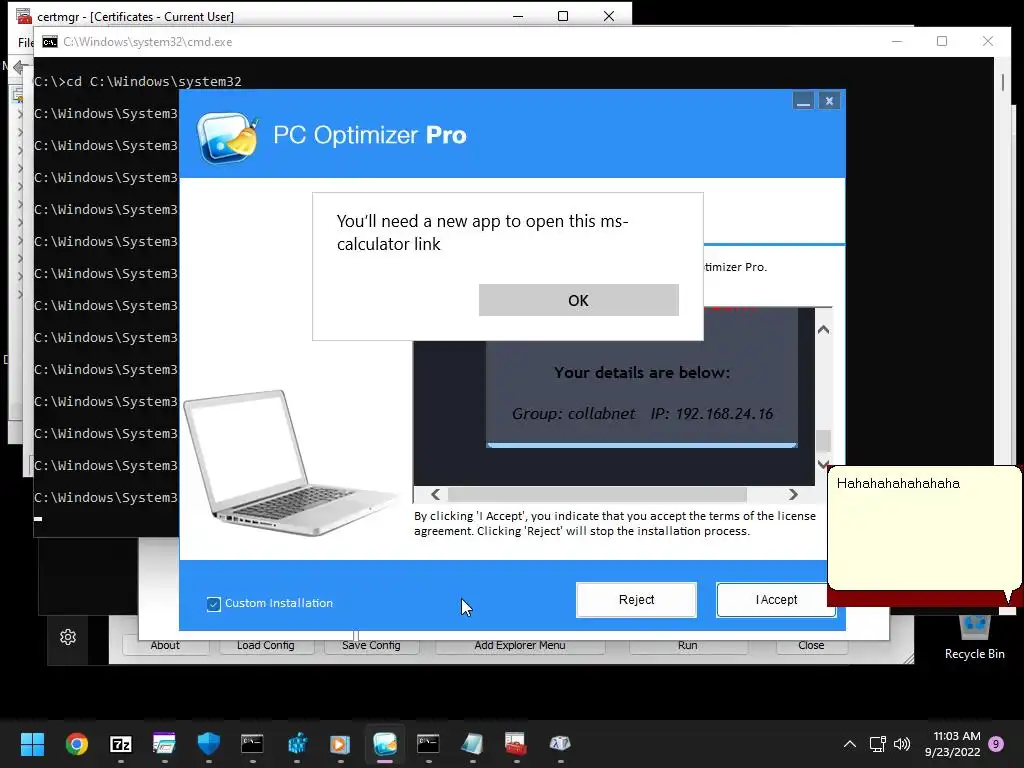
Task: Minimize the PC Optimizer Pro installer window
Action: [803, 101]
